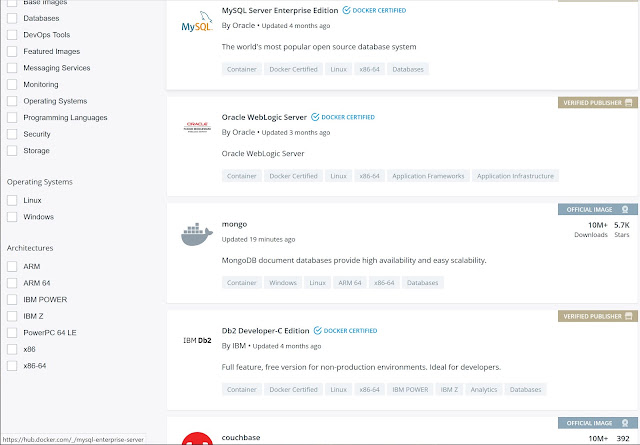Filter by Linux operating system

click(x=12, y=200)
